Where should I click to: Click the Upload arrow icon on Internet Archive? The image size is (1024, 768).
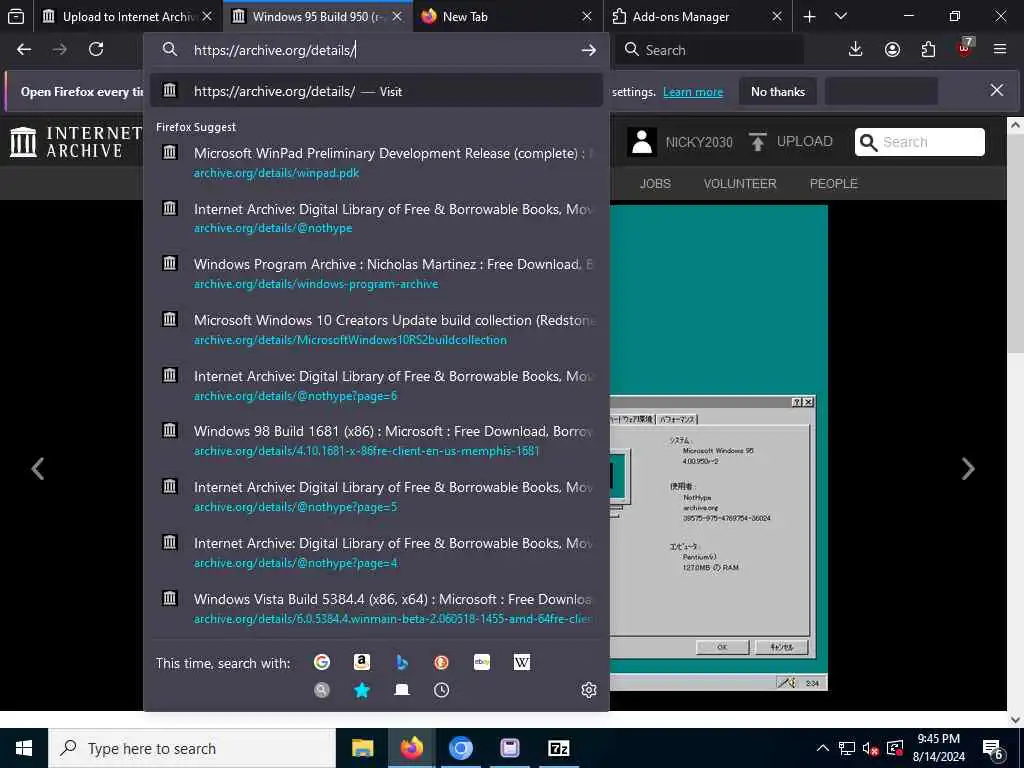click(x=758, y=142)
